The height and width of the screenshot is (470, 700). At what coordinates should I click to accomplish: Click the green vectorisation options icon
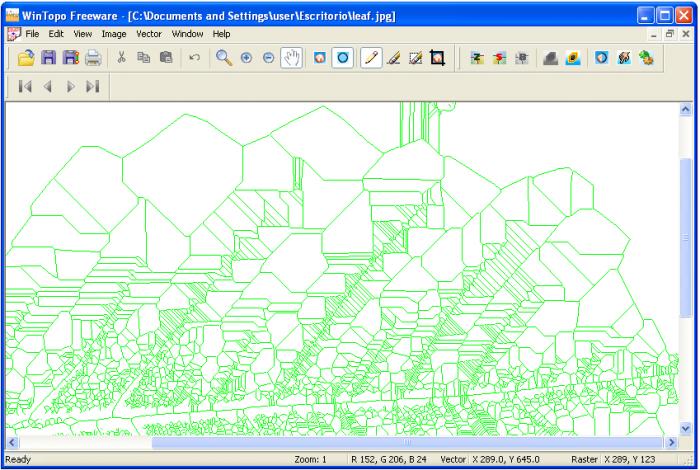pyautogui.click(x=646, y=58)
